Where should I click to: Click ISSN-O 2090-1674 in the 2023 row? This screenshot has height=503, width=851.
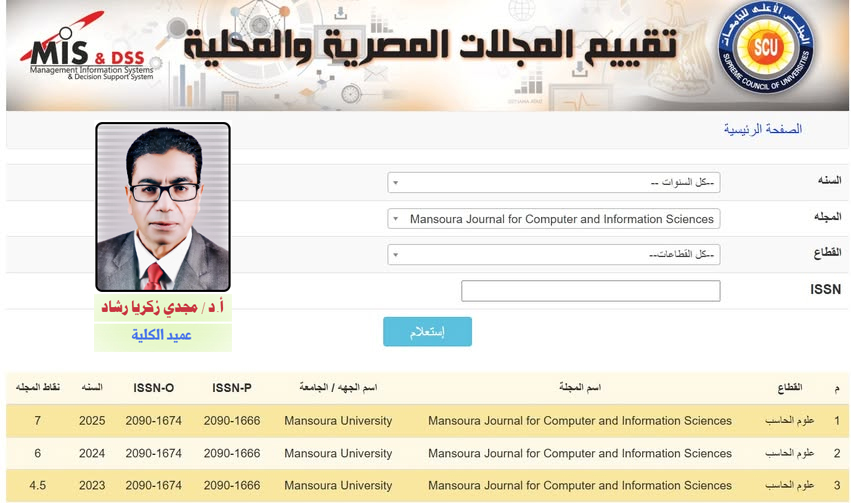[154, 485]
